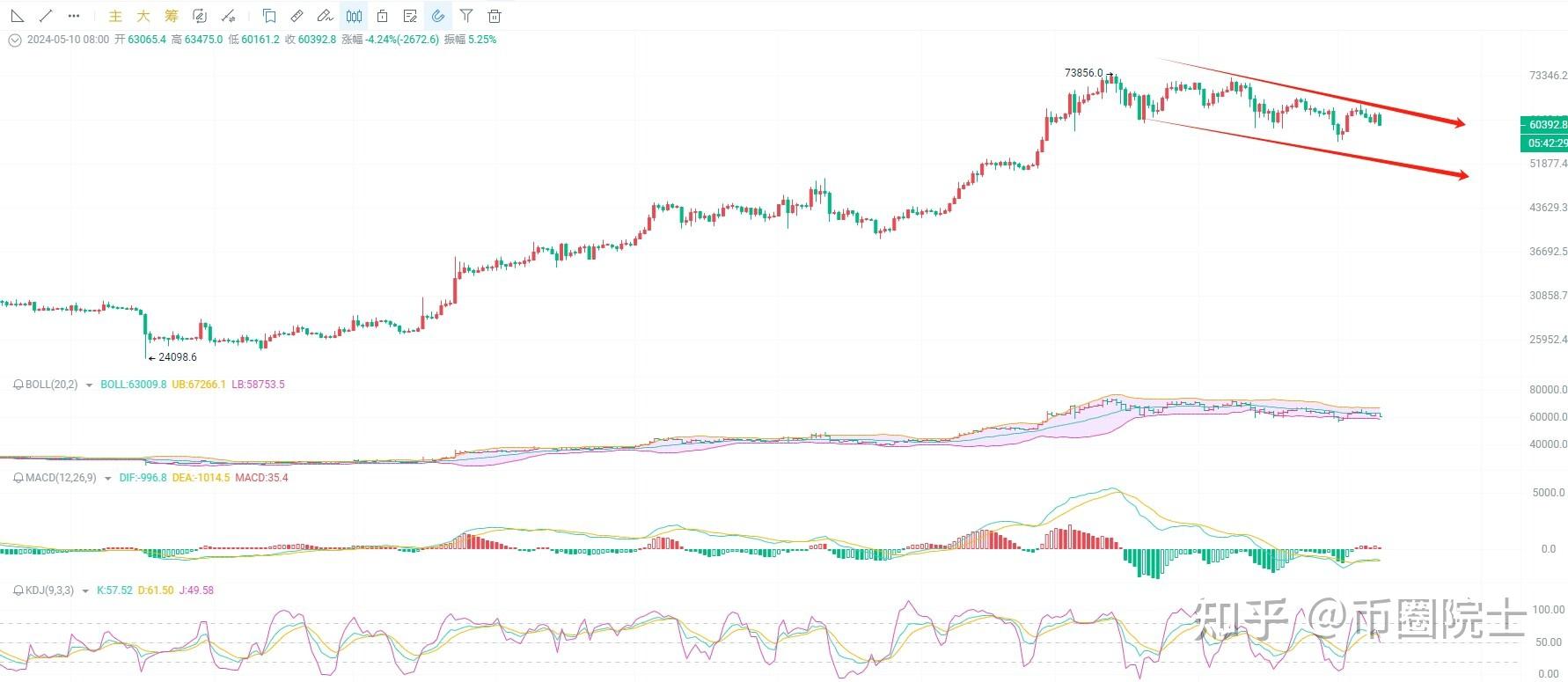Select the trend line drawing tool
The image size is (1568, 682).
pos(46,16)
